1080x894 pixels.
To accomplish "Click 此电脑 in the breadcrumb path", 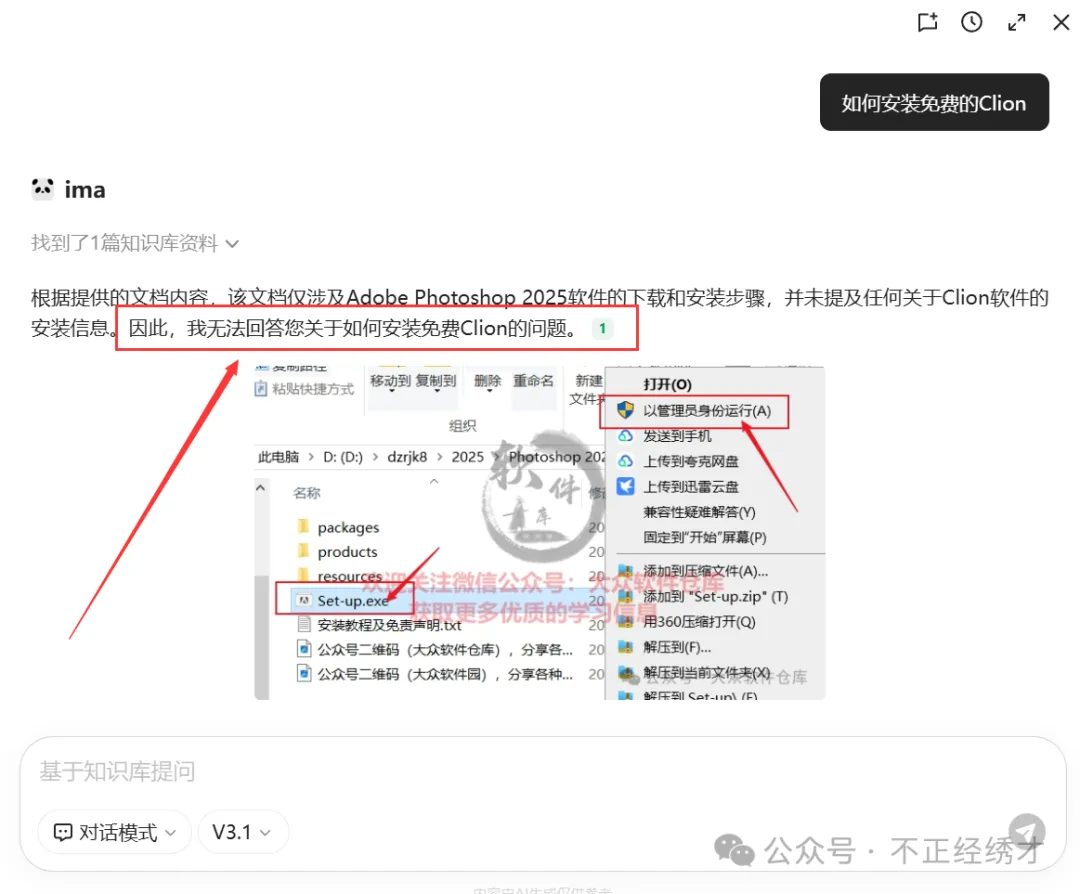I will click(x=278, y=457).
